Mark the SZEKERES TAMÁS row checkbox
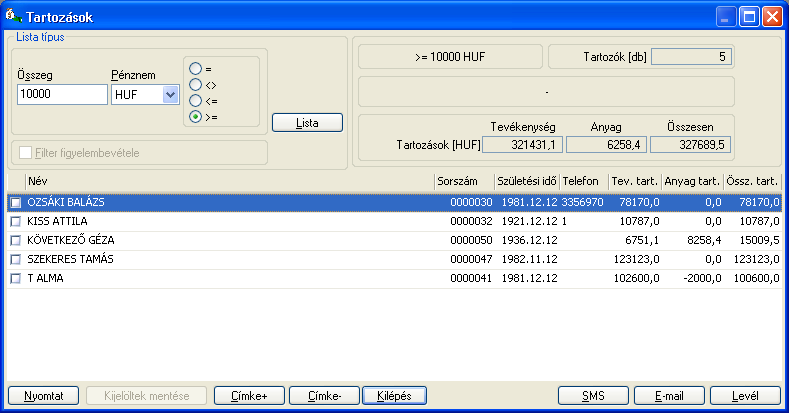789x413 pixels. coord(15,259)
